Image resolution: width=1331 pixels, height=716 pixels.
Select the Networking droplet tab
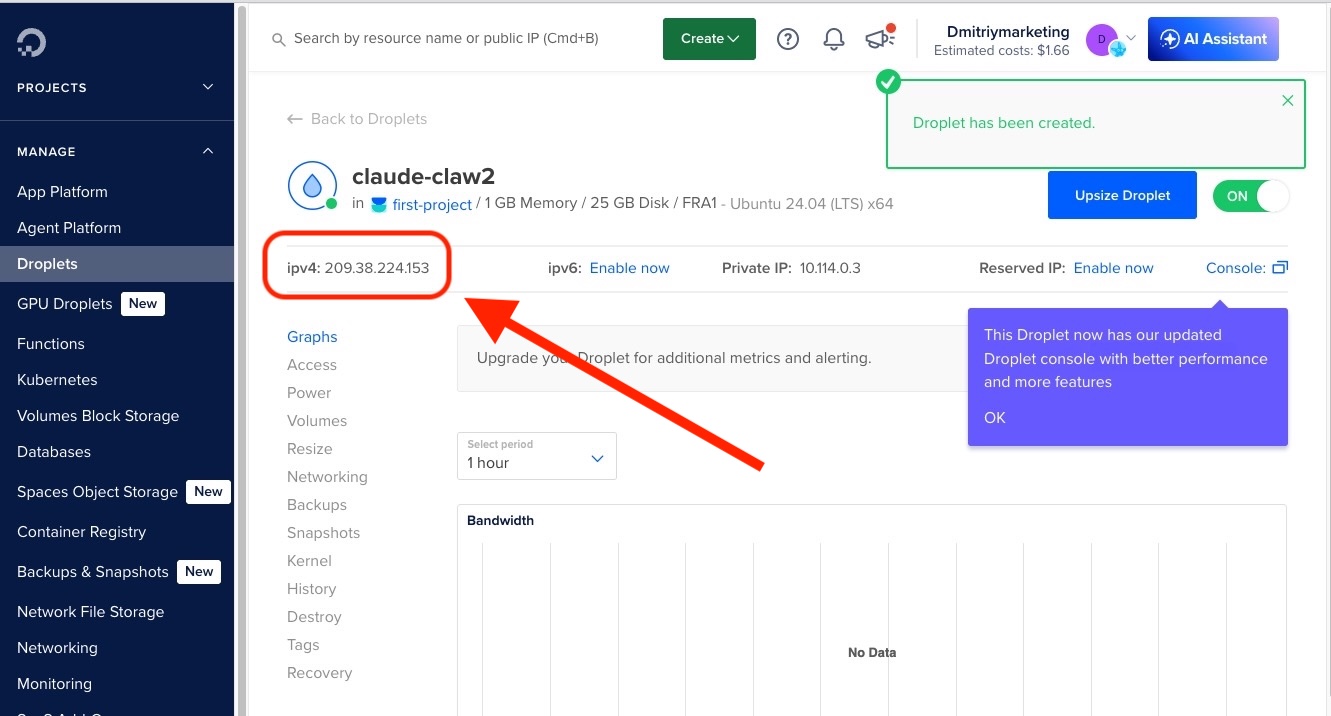(x=327, y=477)
